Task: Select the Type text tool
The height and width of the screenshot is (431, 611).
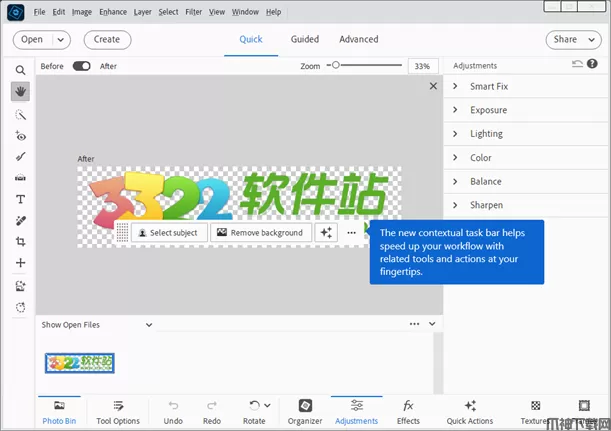Action: [x=20, y=200]
